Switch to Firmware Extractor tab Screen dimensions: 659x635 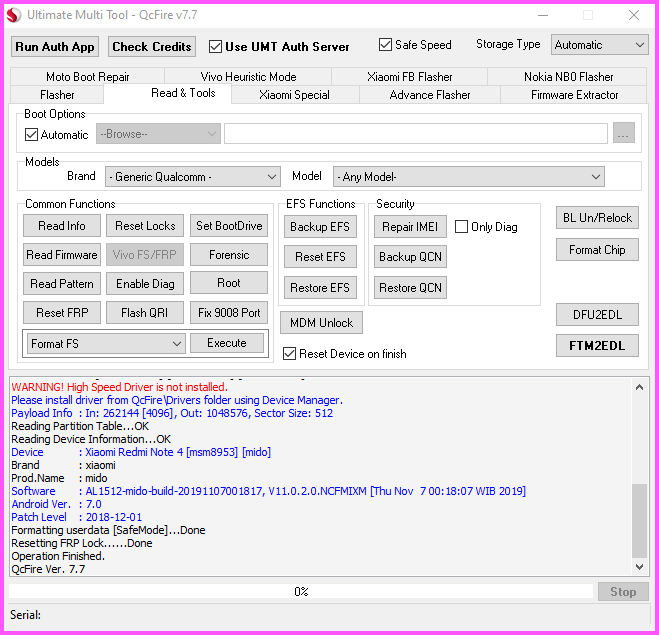(x=575, y=95)
